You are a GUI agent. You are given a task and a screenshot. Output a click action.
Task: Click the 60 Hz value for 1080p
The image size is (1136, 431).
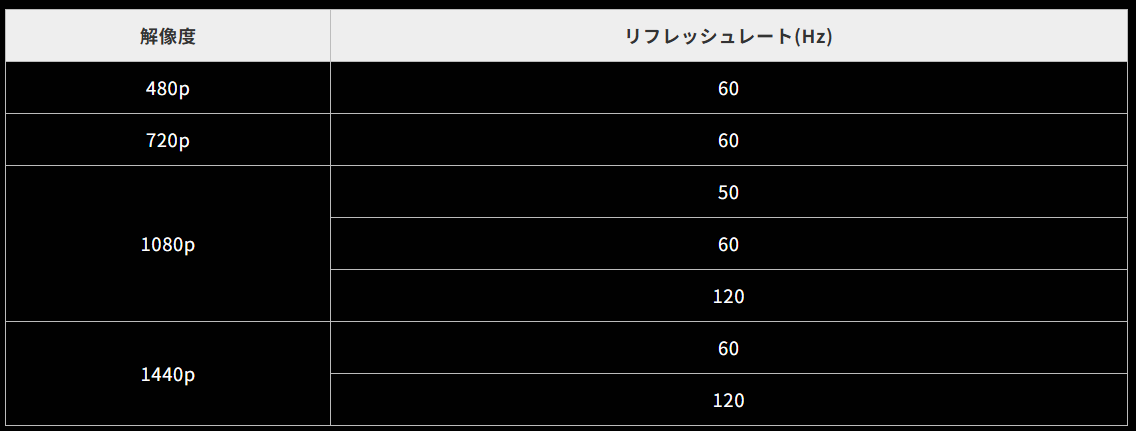(x=728, y=245)
